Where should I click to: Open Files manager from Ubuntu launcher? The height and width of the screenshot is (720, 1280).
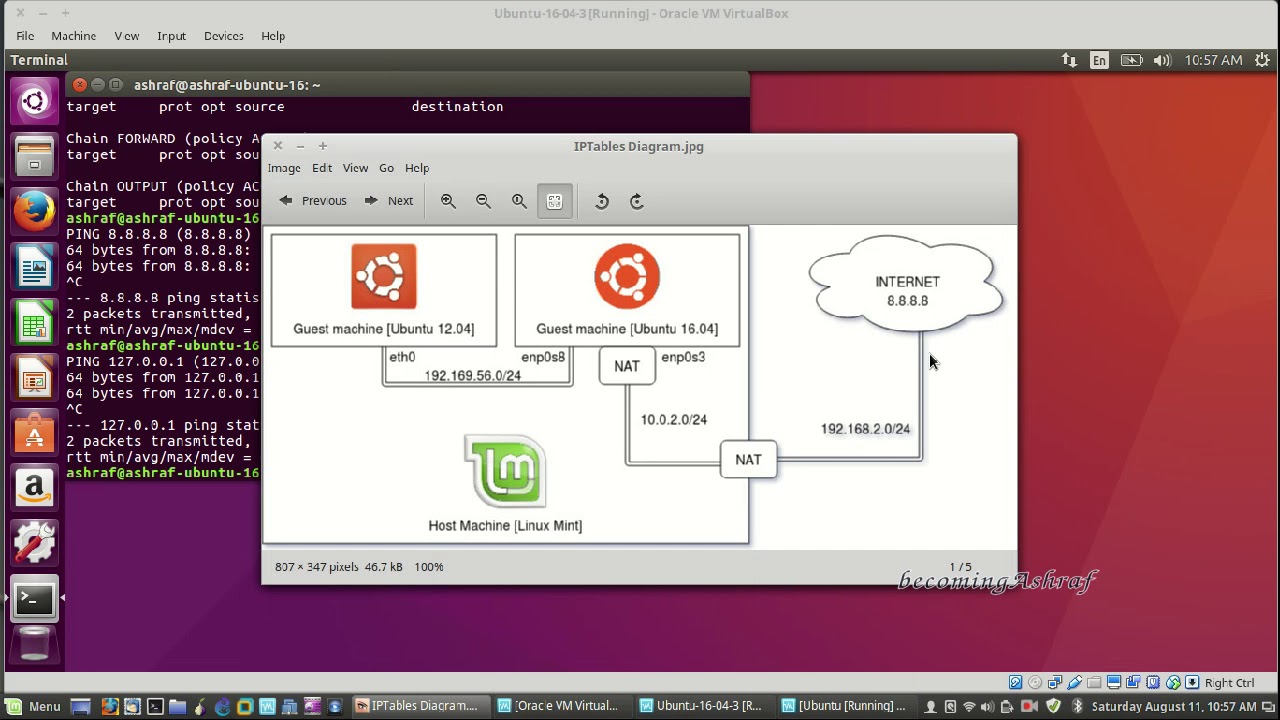point(34,157)
